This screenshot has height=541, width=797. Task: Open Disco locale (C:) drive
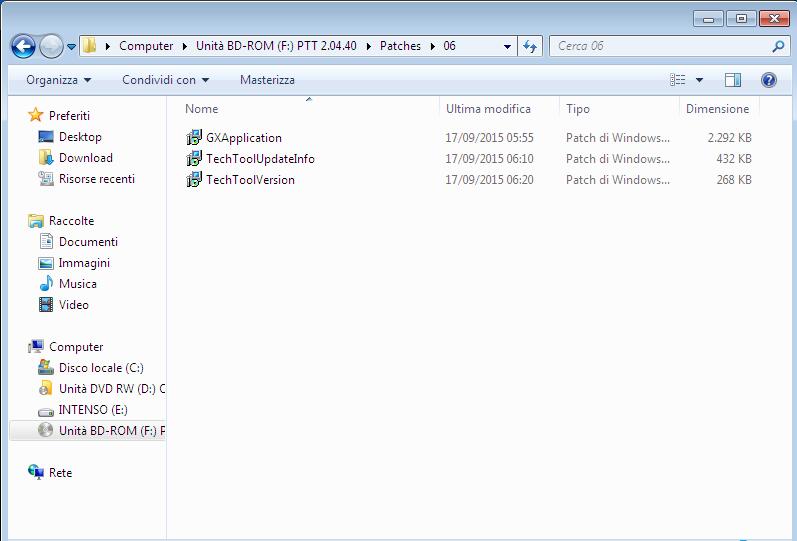pos(101,368)
